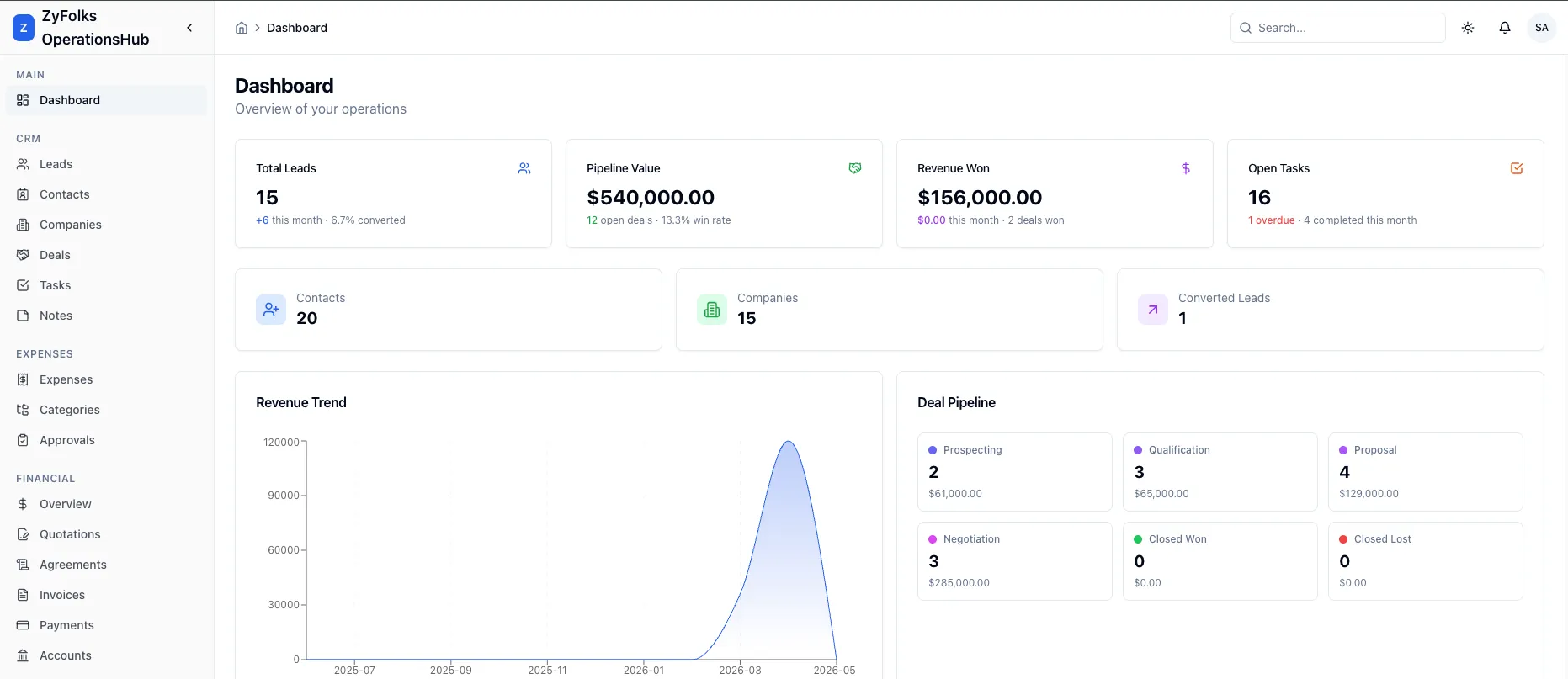Click the Notes sidebar icon

(23, 316)
